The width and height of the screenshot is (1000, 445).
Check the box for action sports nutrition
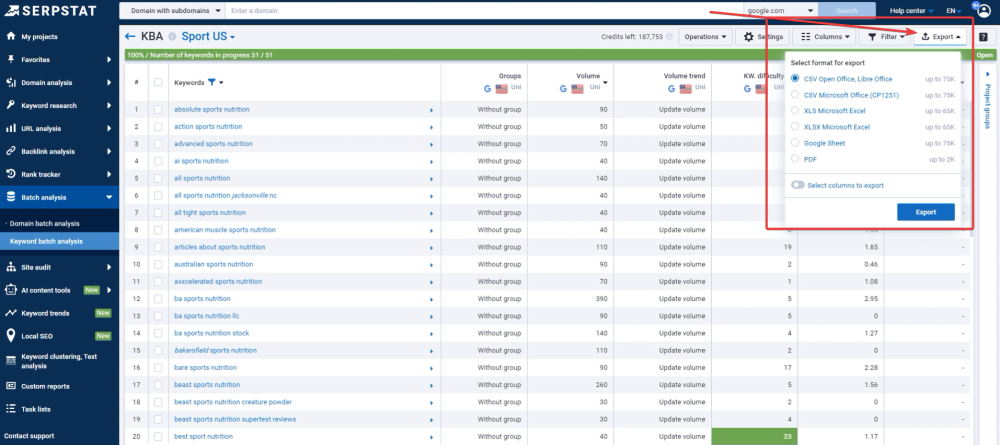158,127
